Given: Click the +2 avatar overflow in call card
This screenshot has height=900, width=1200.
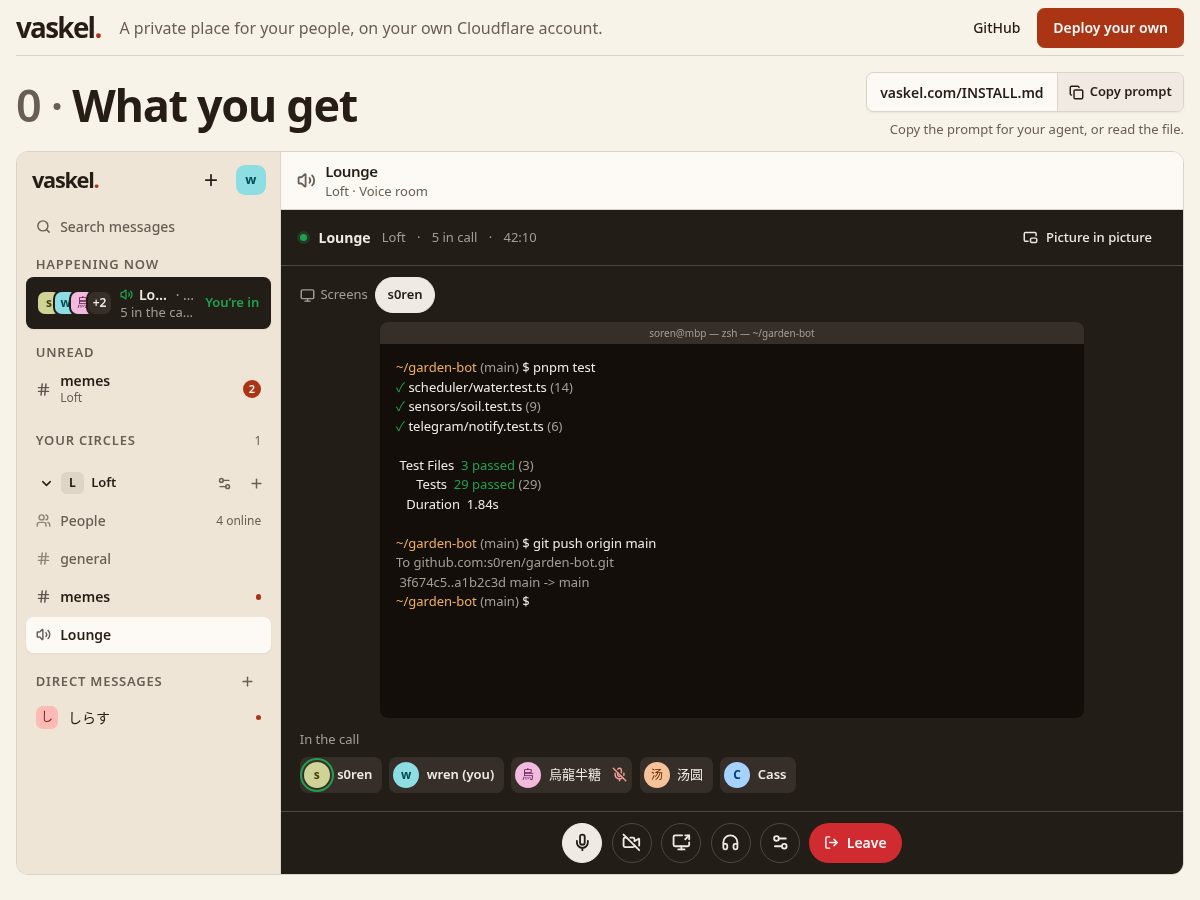Looking at the screenshot, I should pos(99,303).
